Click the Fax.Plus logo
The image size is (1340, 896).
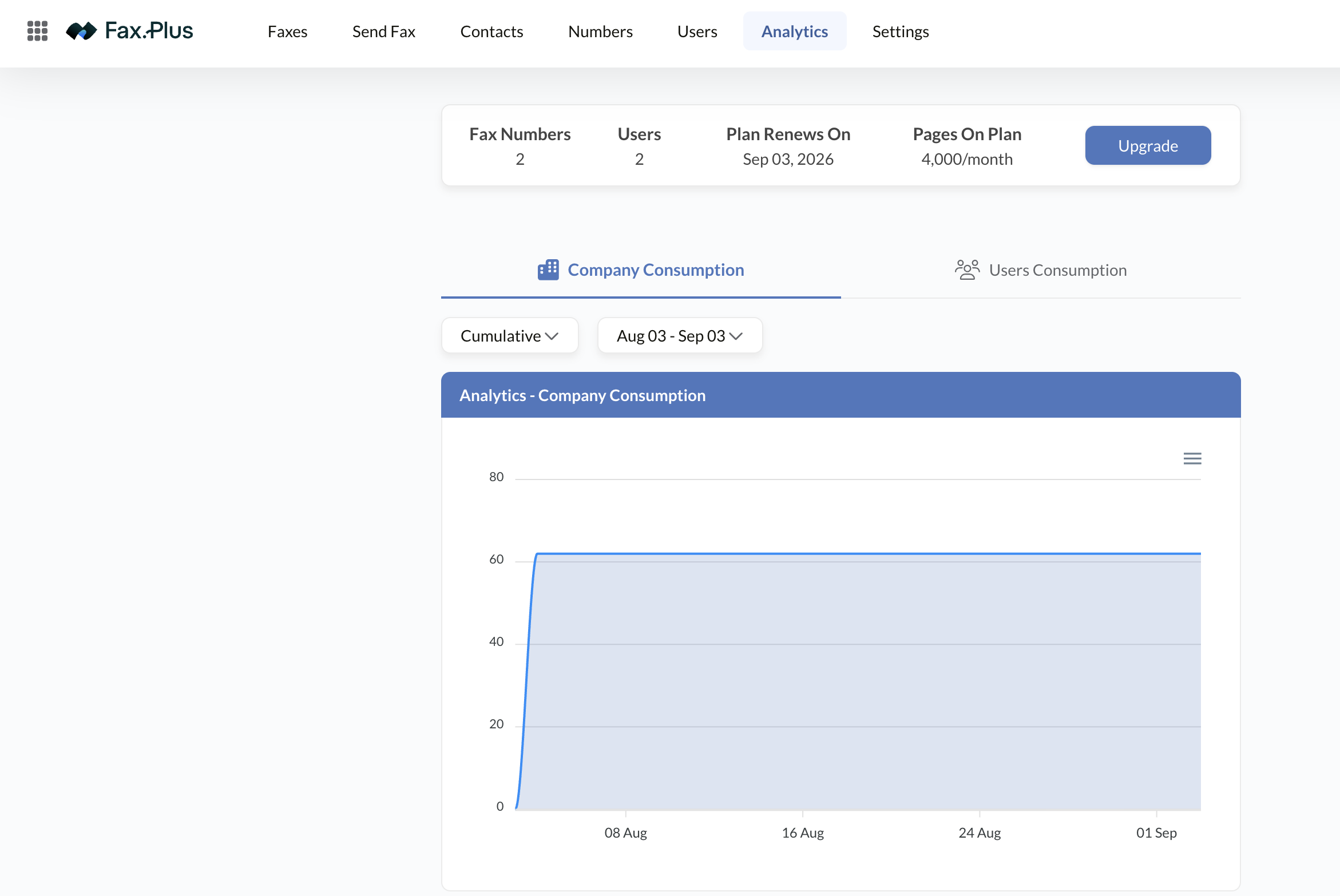[130, 31]
